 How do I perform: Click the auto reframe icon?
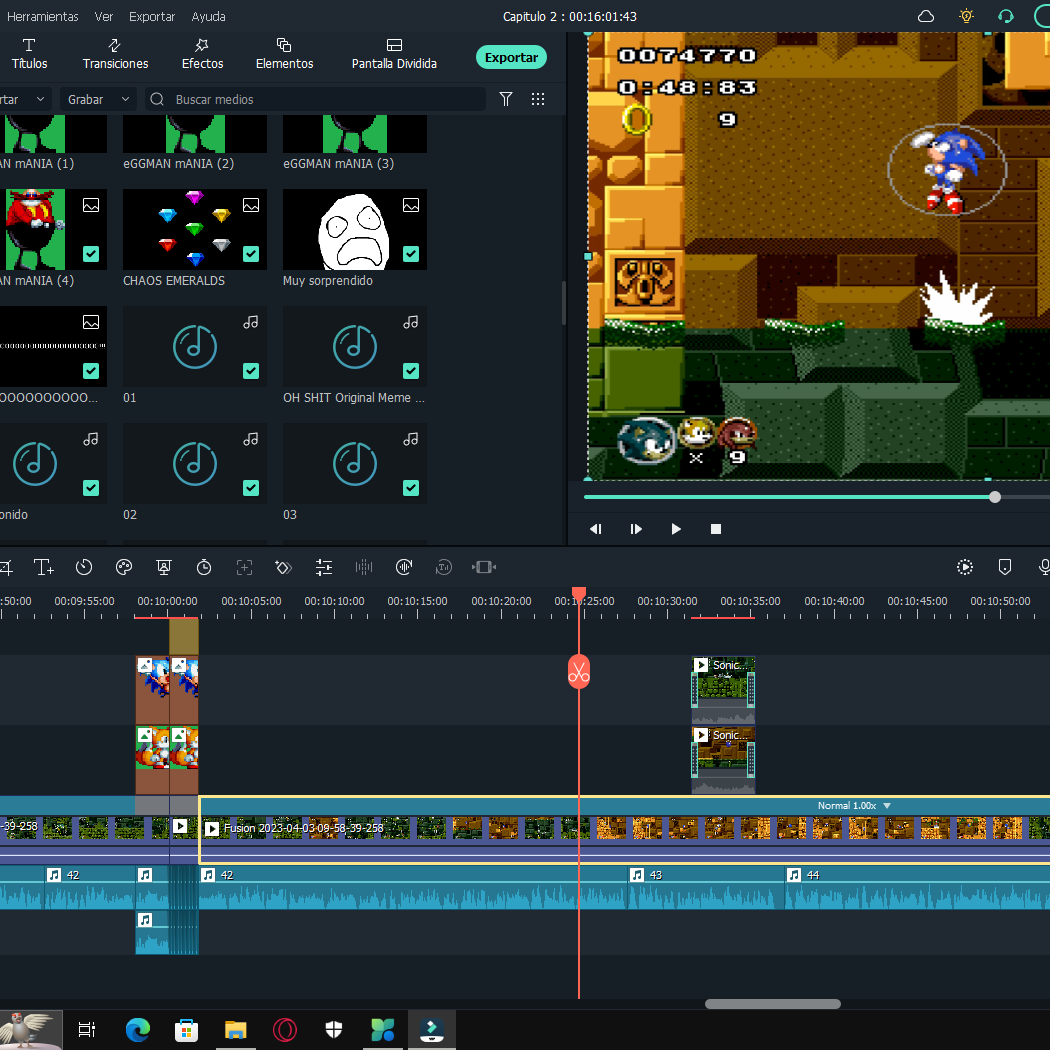tap(483, 567)
